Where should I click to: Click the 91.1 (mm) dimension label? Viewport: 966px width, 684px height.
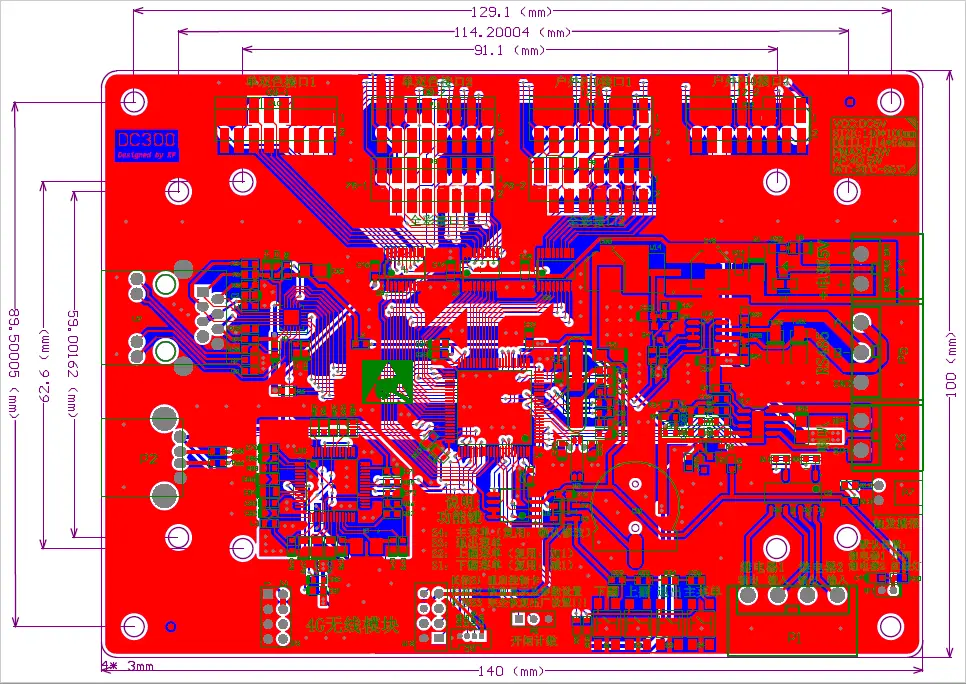coord(510,49)
